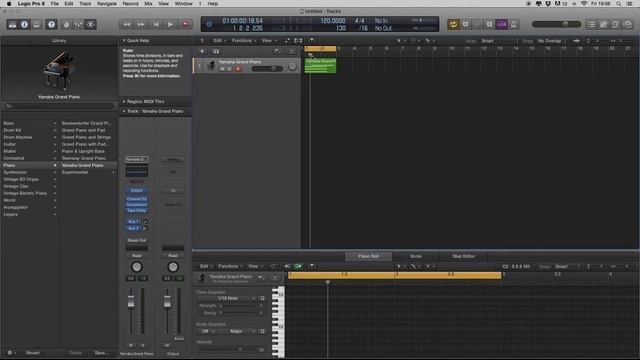Viewport: 640px width, 360px height.
Task: Open the Mixer button in control bar
Action: [78, 24]
